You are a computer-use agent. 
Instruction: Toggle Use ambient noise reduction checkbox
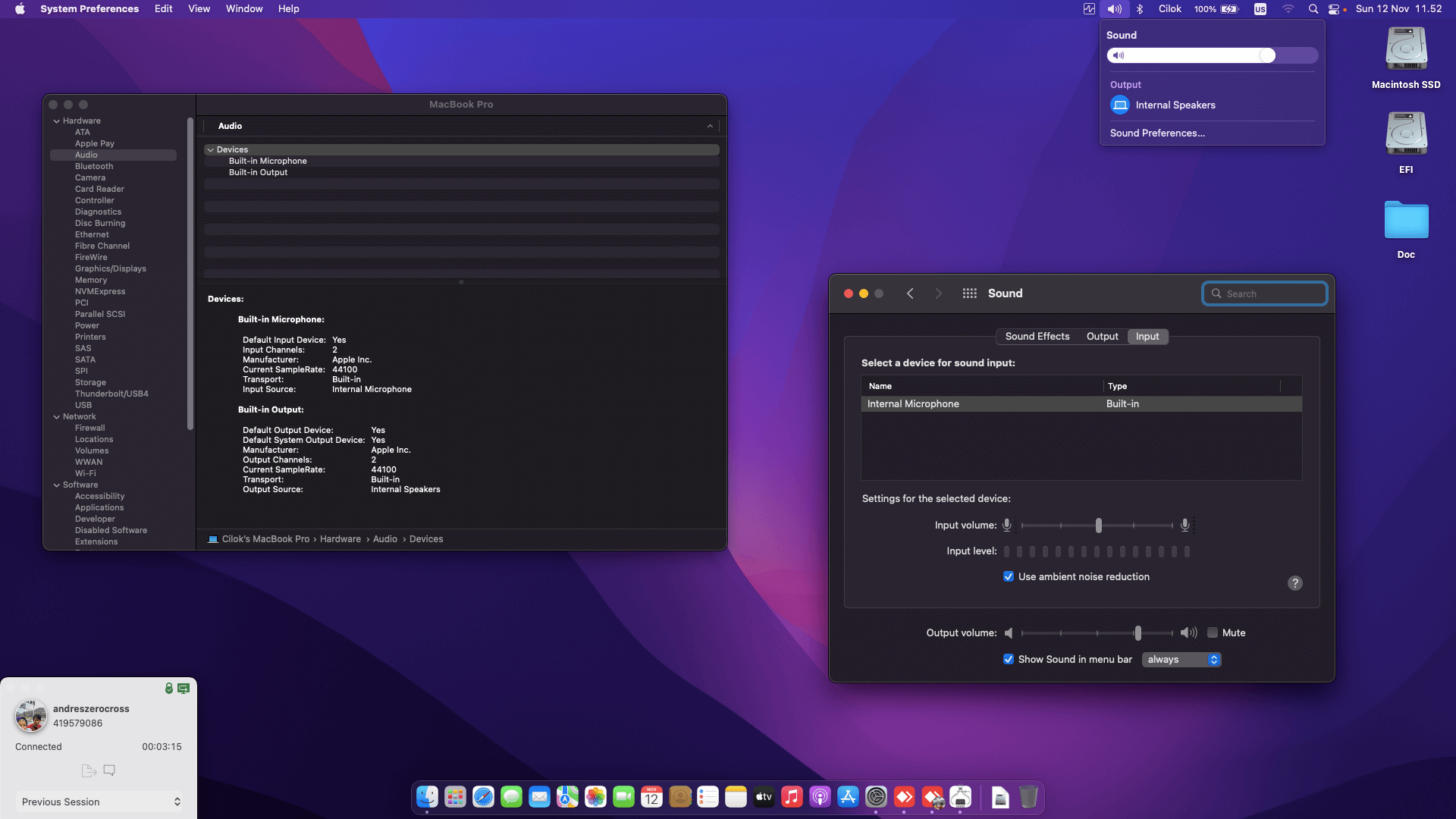point(1009,576)
